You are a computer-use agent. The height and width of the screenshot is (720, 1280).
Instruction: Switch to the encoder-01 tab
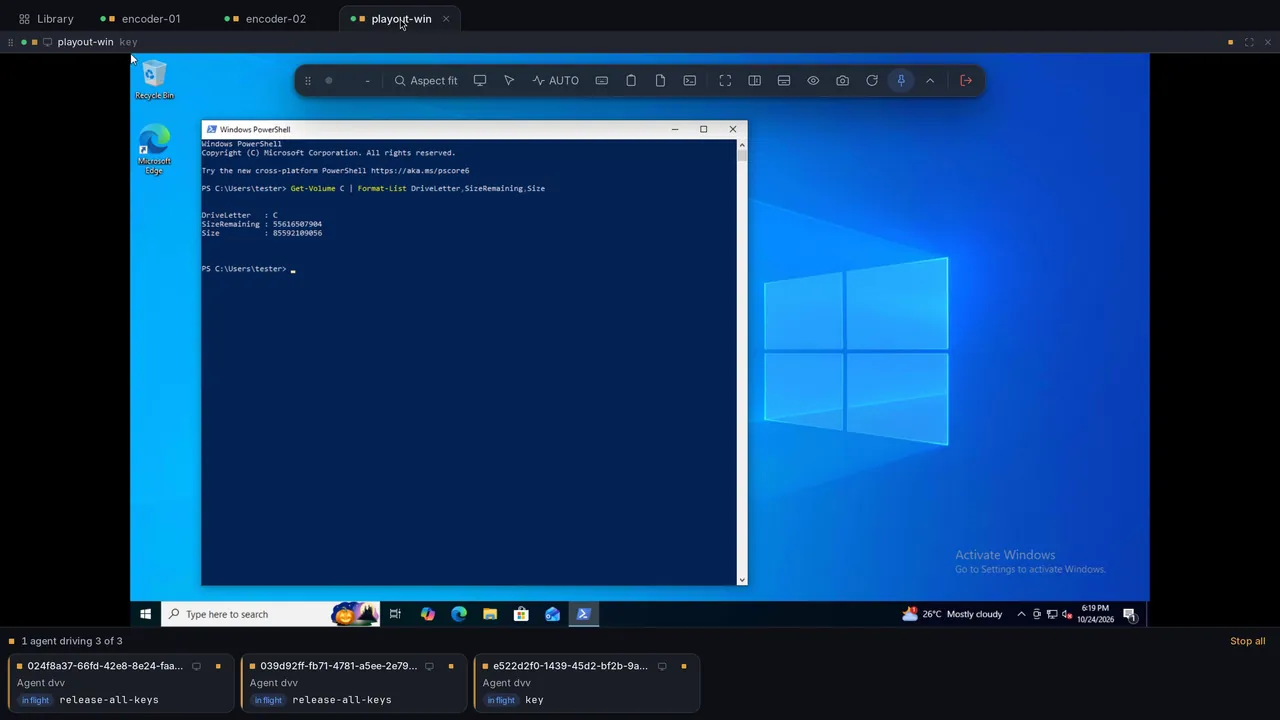point(141,19)
